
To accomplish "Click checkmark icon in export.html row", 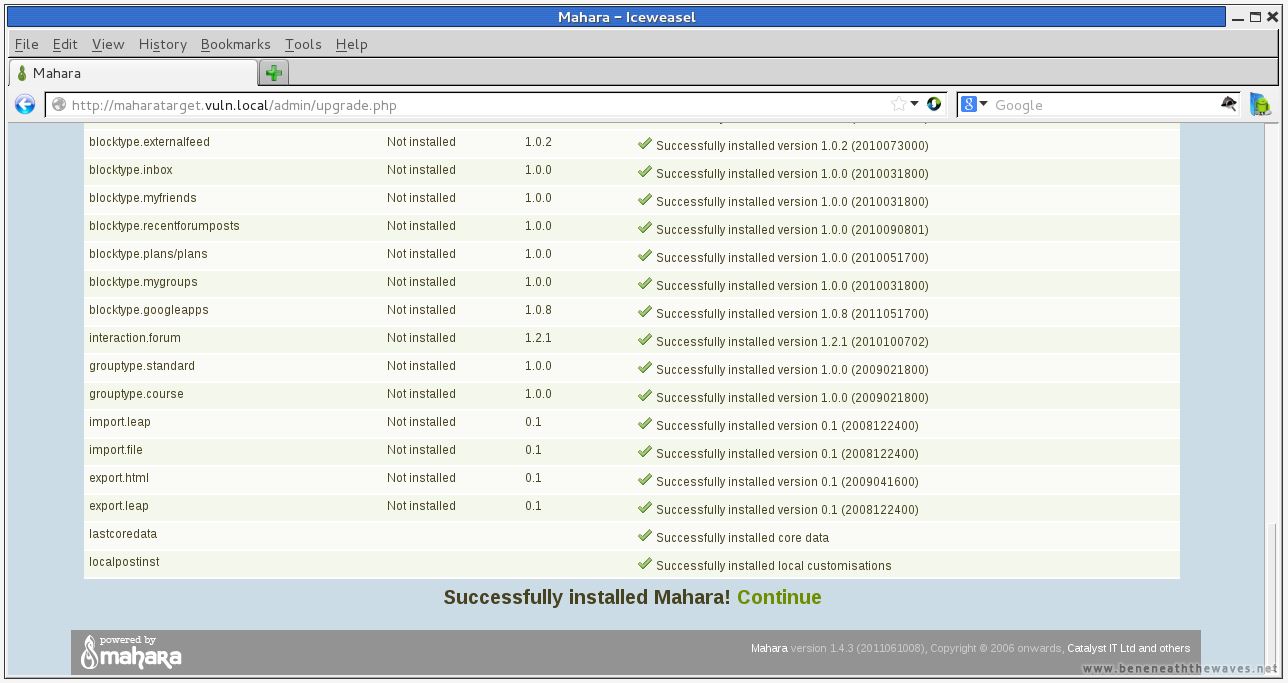I will (x=644, y=480).
